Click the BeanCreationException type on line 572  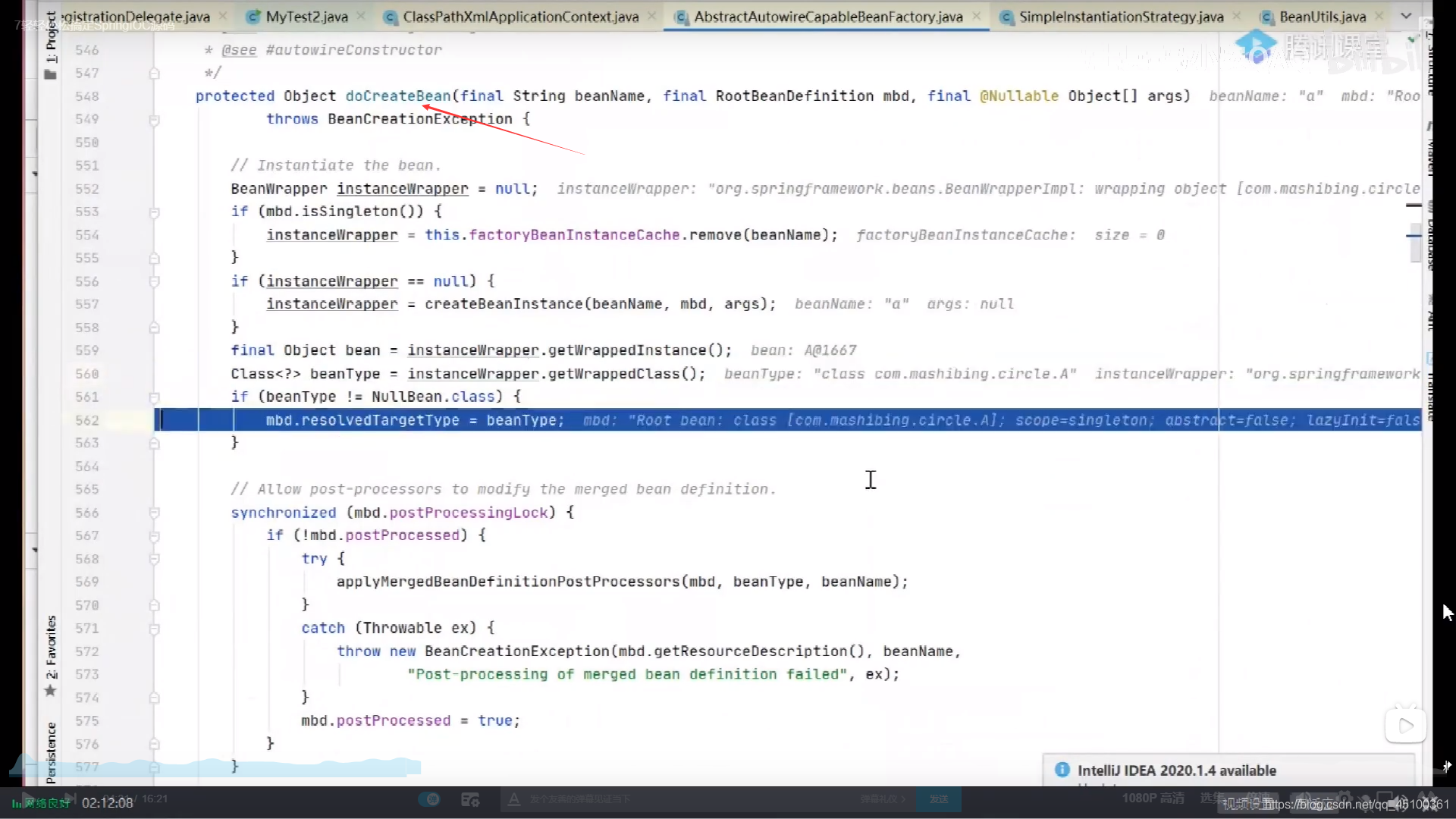coord(516,651)
